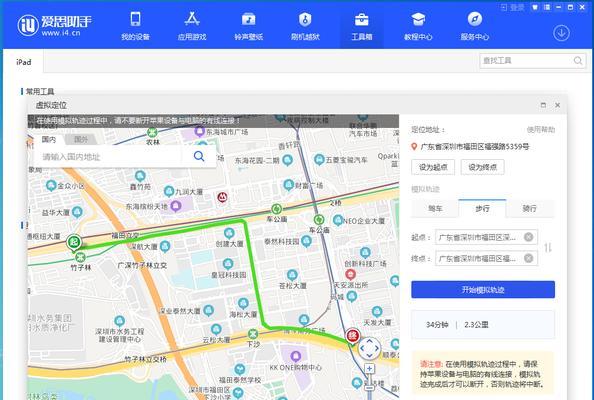Open 应用游戏 section

192,25
